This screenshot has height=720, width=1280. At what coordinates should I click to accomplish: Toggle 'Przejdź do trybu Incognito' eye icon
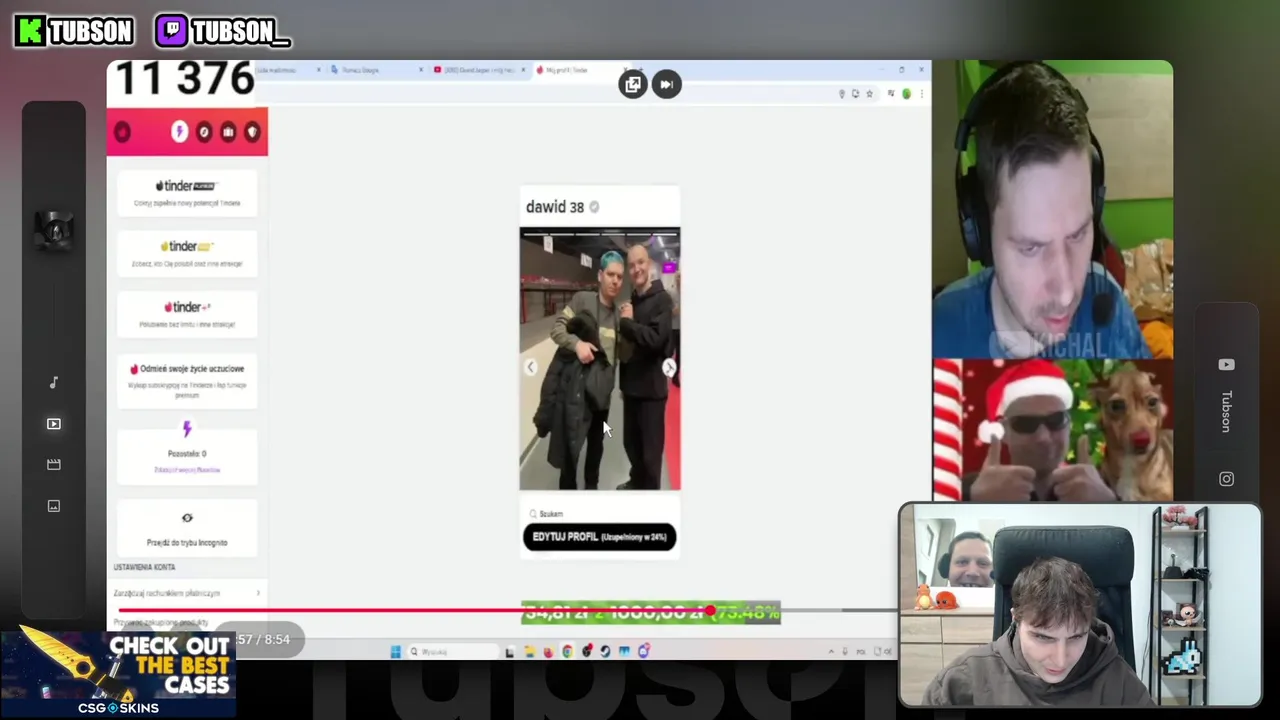pos(187,518)
